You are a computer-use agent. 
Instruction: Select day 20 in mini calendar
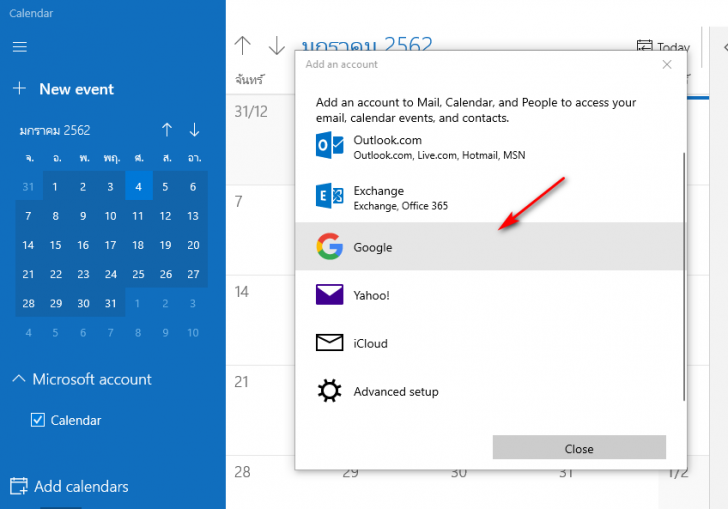click(x=193, y=245)
